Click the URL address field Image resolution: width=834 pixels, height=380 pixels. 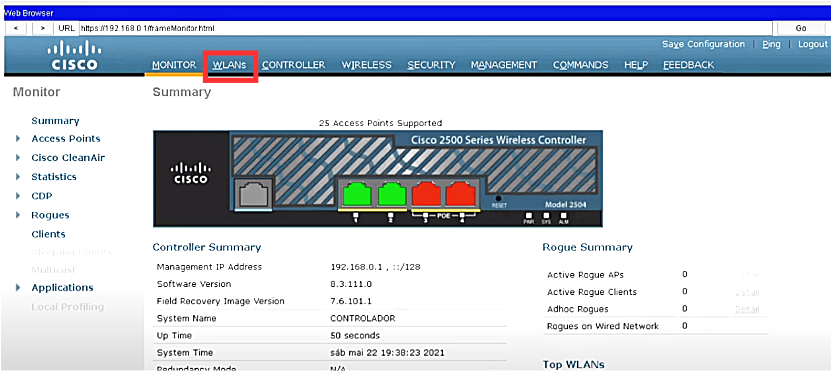coord(426,28)
